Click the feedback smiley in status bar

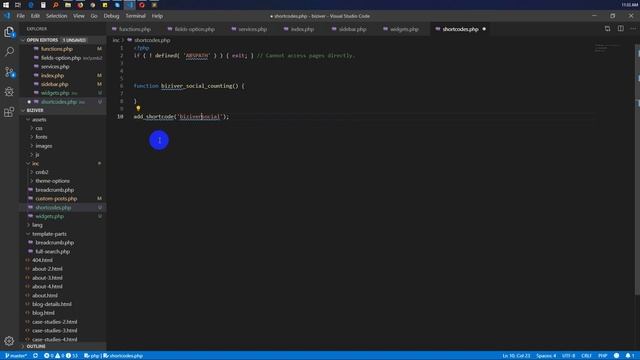(x=616, y=356)
